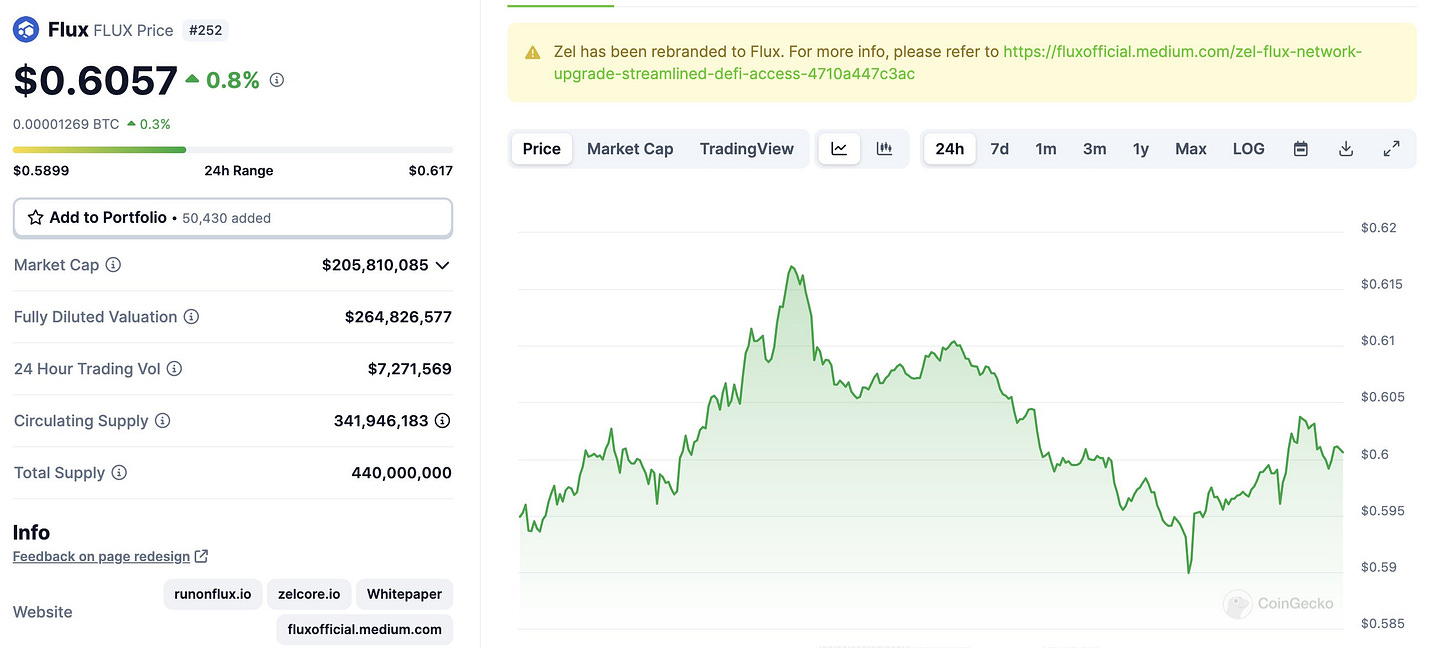Click the price chart peak near $0.615
The image size is (1456, 648).
coord(792,267)
